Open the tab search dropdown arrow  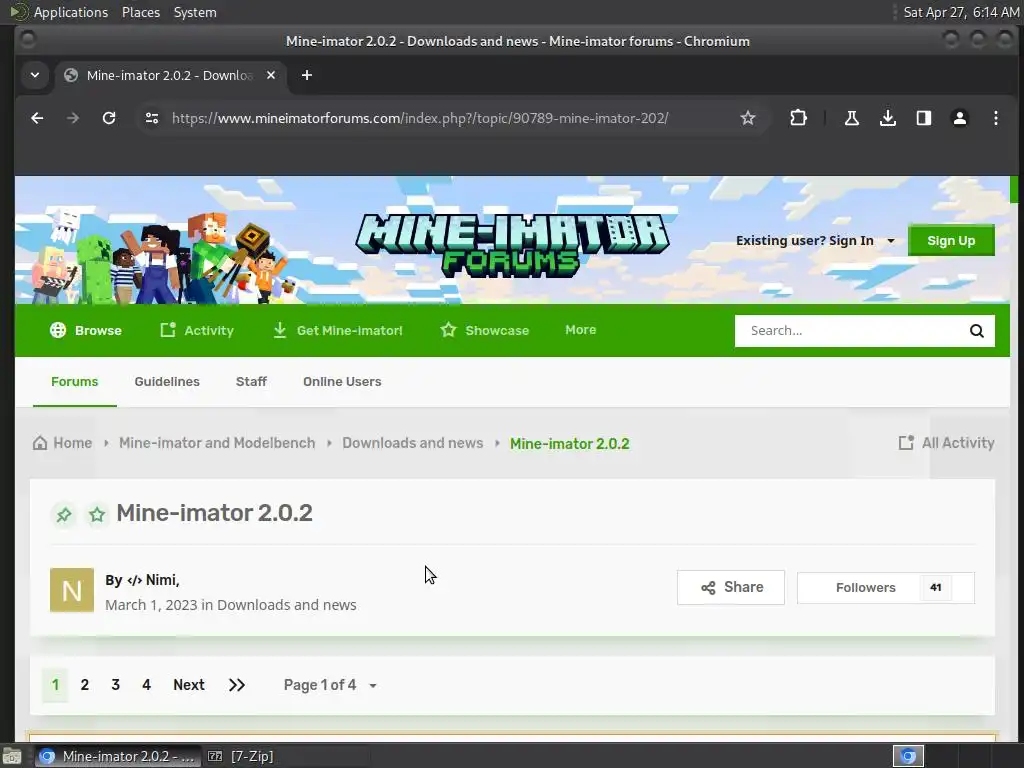35,75
